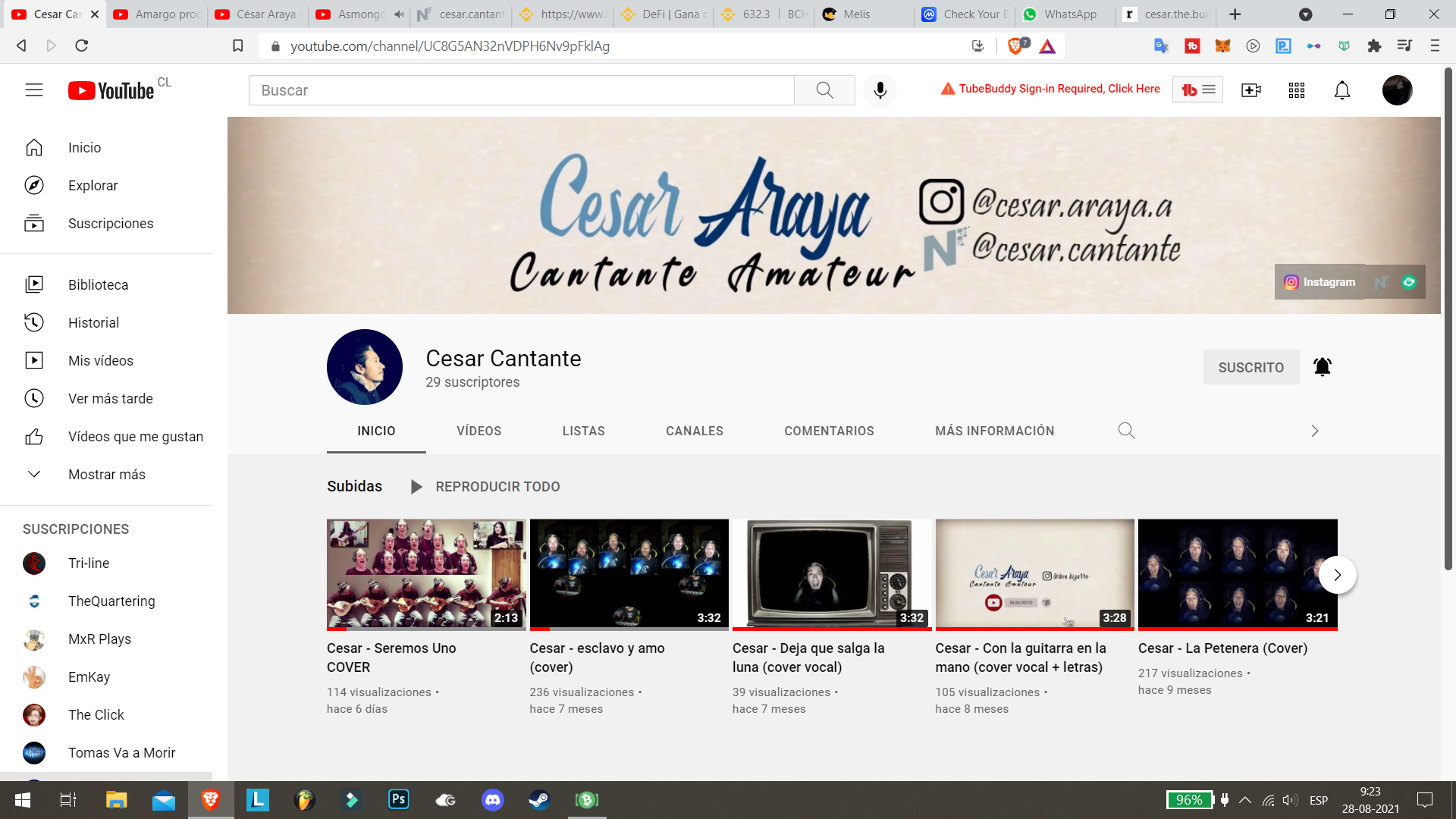Open the YouTube apps grid
This screenshot has width=1456, height=819.
[x=1296, y=90]
